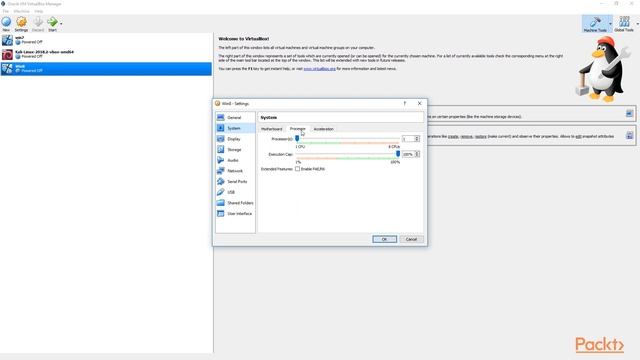Image resolution: width=640 pixels, height=360 pixels.
Task: Click the help question mark in Settings title bar
Action: (404, 104)
